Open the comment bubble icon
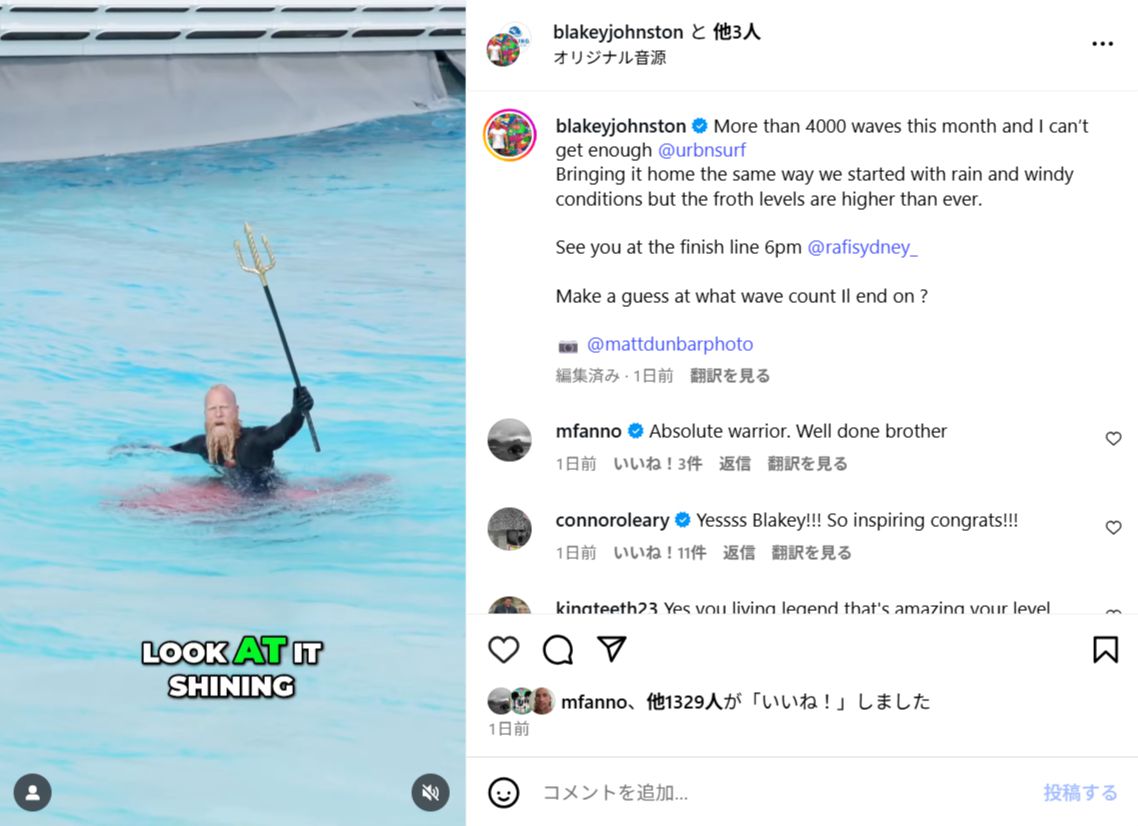This screenshot has height=826, width=1138. pyautogui.click(x=557, y=650)
